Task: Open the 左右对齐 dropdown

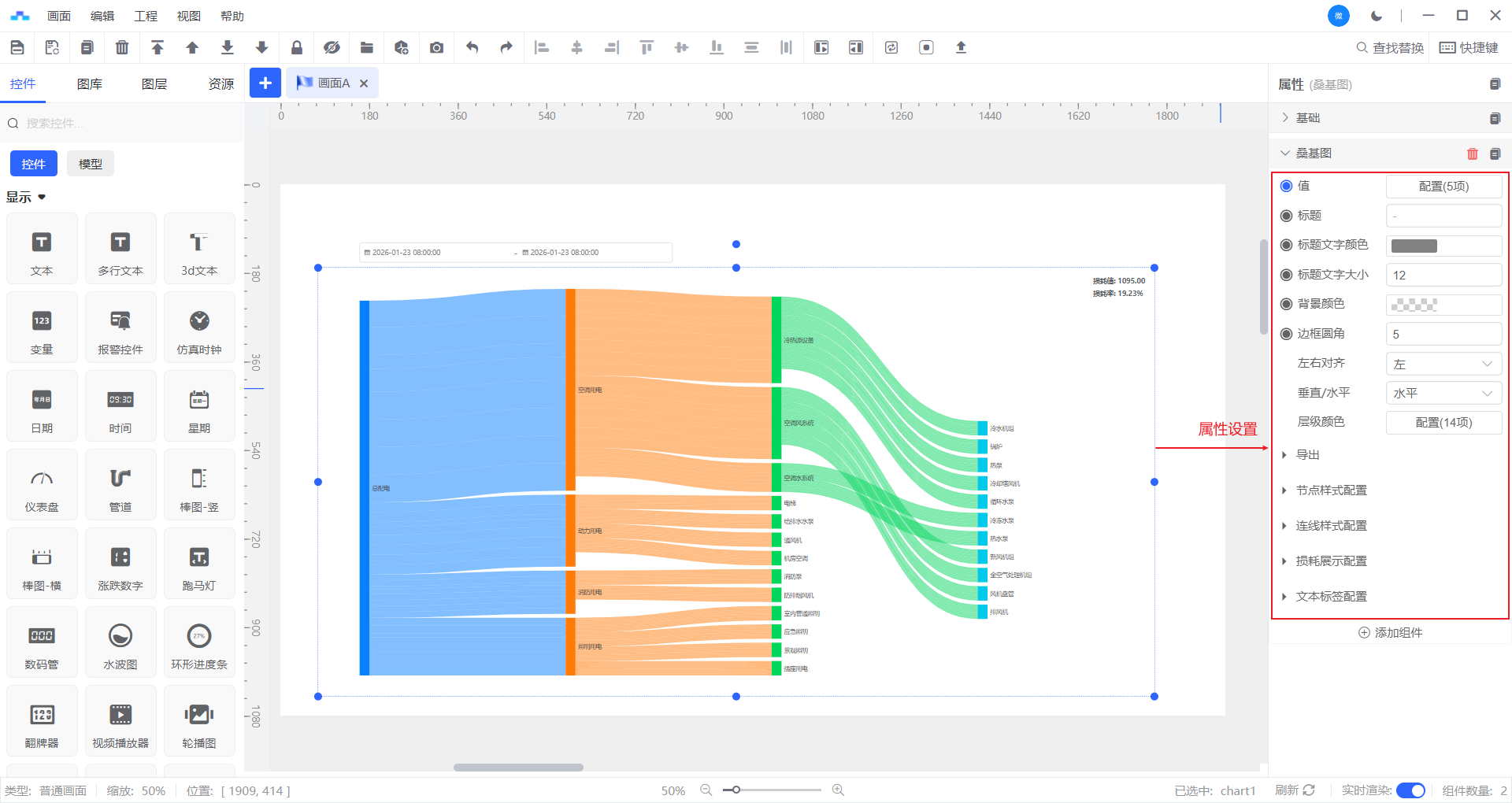Action: pyautogui.click(x=1443, y=364)
